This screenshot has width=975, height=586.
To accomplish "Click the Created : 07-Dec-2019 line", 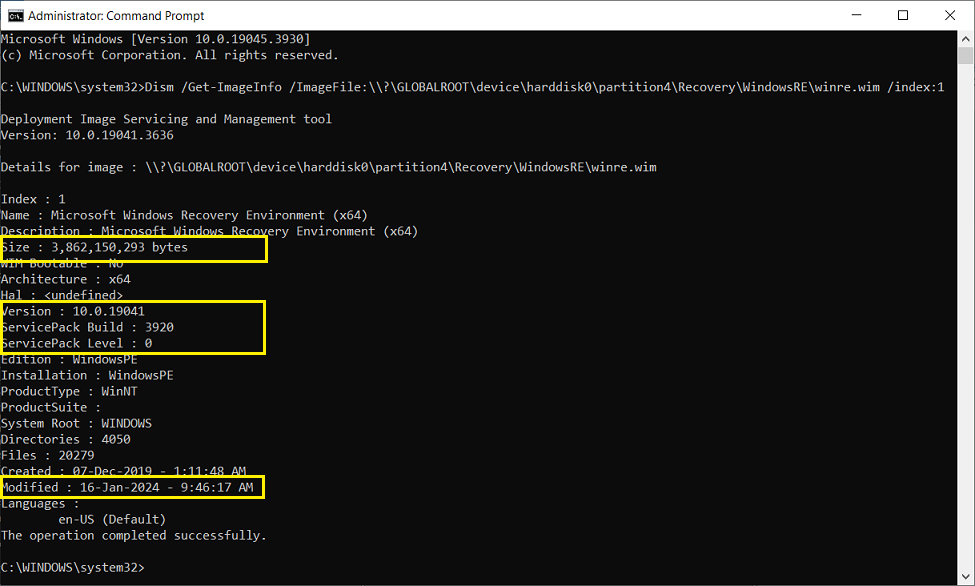I will click(x=123, y=471).
